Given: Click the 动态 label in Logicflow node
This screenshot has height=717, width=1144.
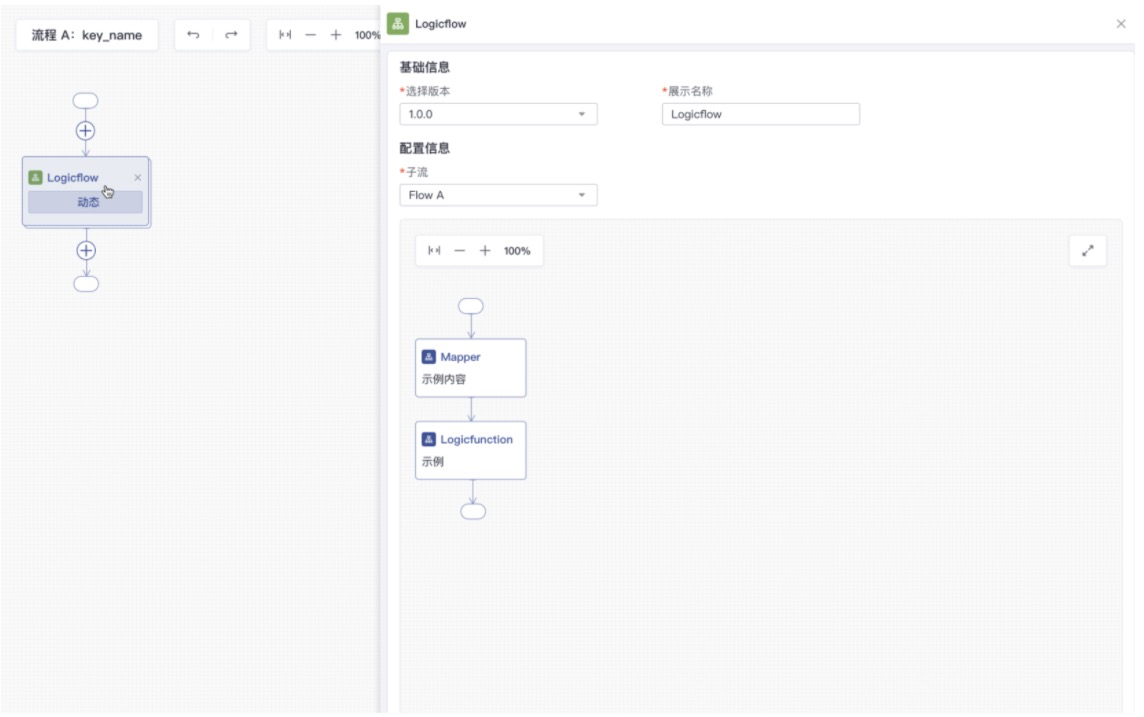Looking at the screenshot, I should click(x=86, y=202).
